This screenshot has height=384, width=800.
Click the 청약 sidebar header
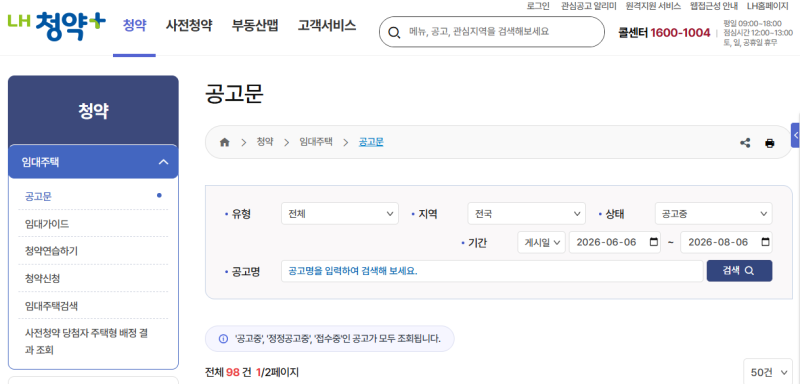[93, 111]
